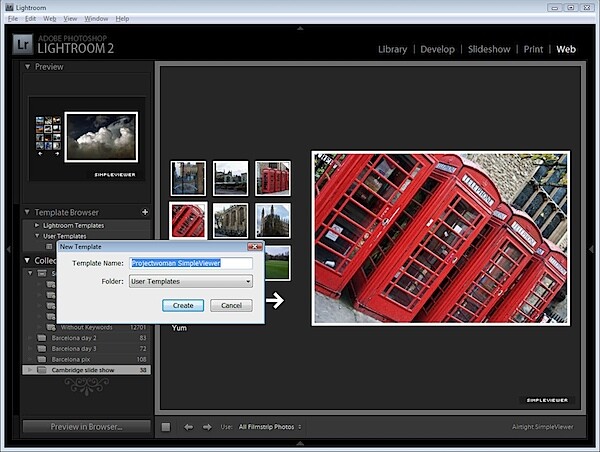Collapse the Preview panel triangle
600x452 pixels.
tap(27, 66)
